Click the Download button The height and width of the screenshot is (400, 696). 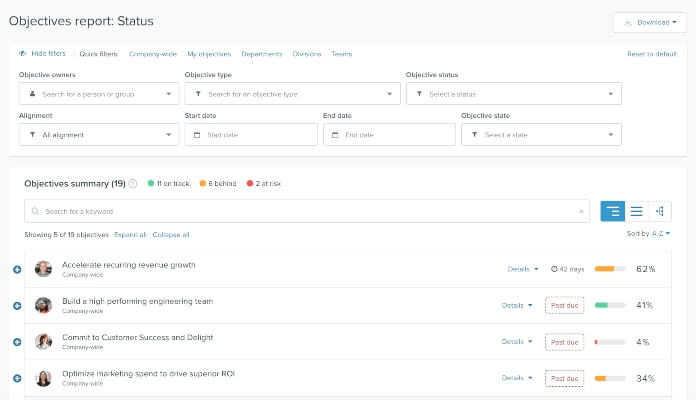[650, 22]
